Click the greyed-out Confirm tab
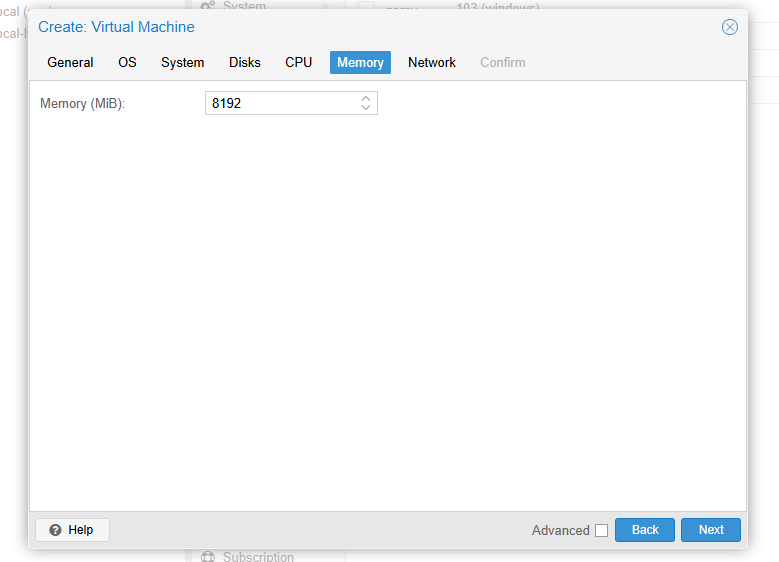 click(502, 62)
